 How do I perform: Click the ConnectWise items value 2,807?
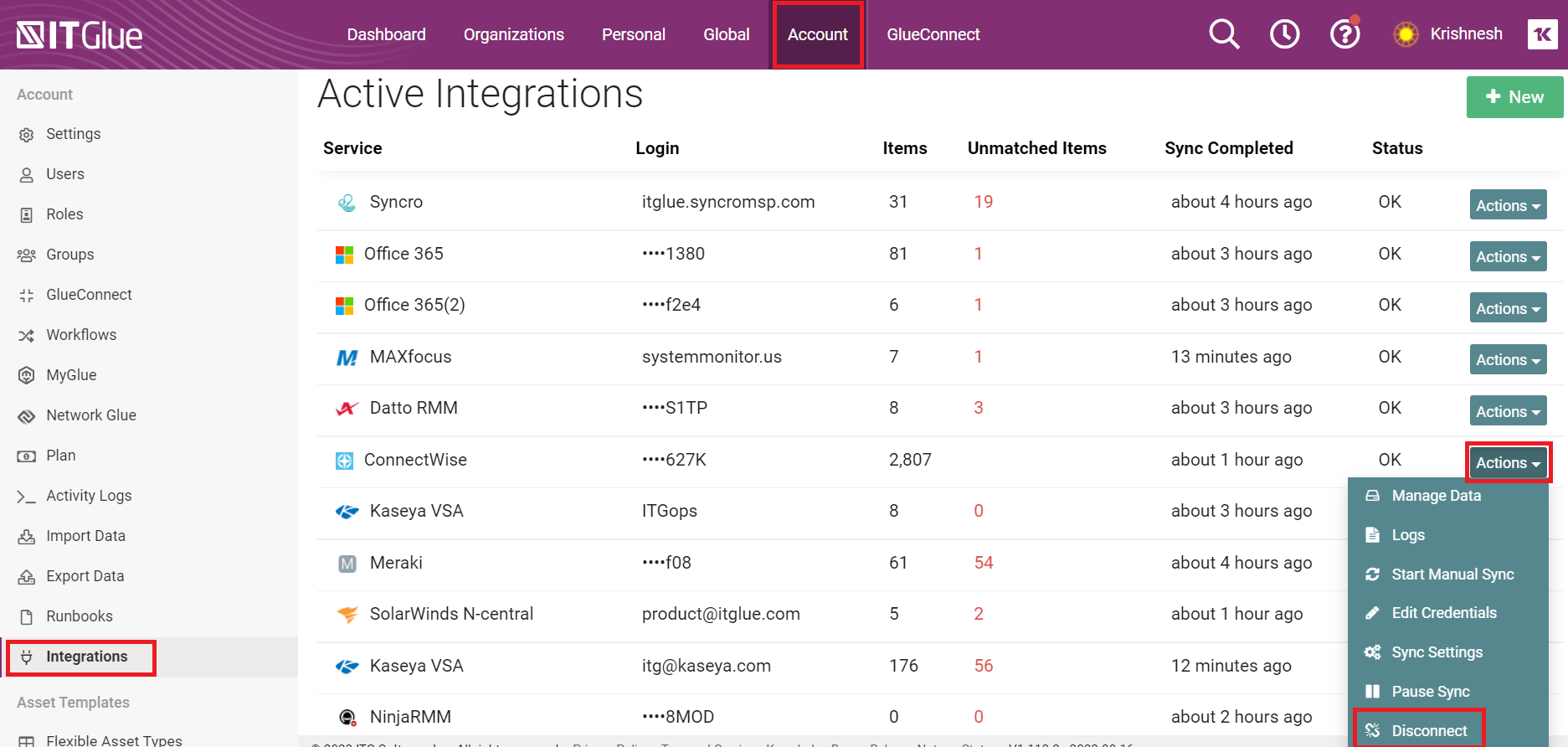910,460
